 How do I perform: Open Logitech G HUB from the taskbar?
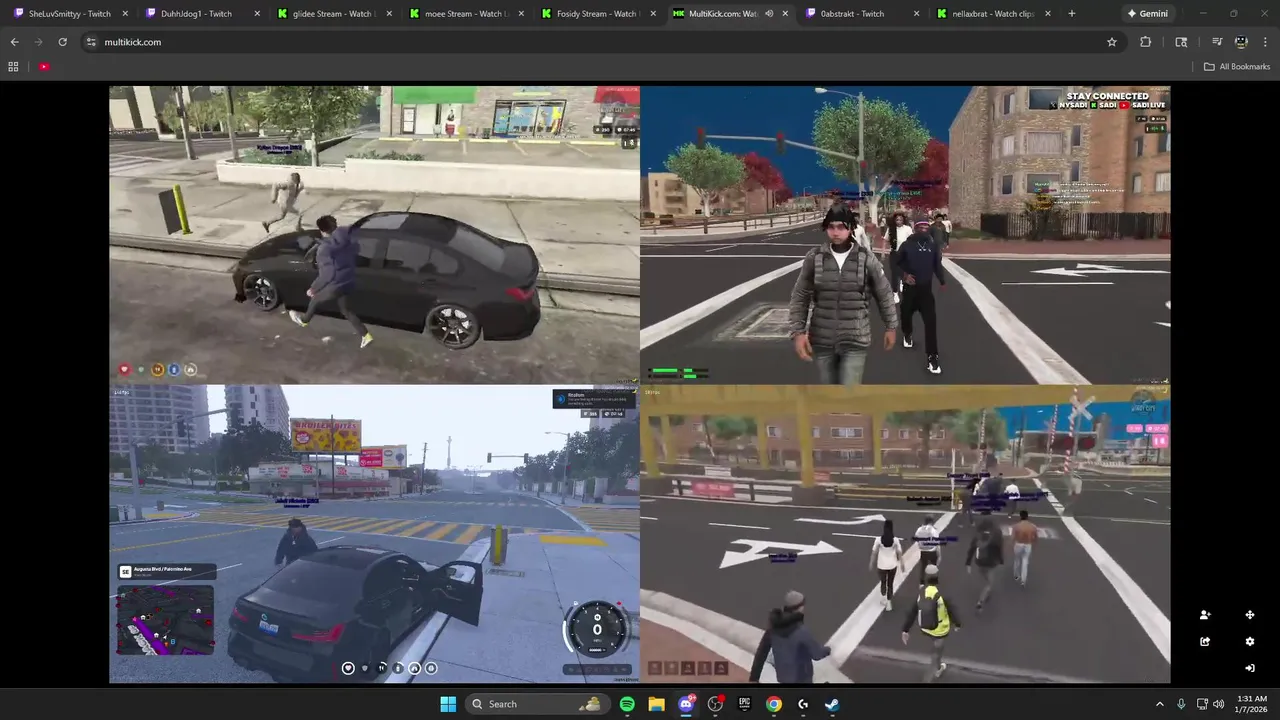click(803, 704)
